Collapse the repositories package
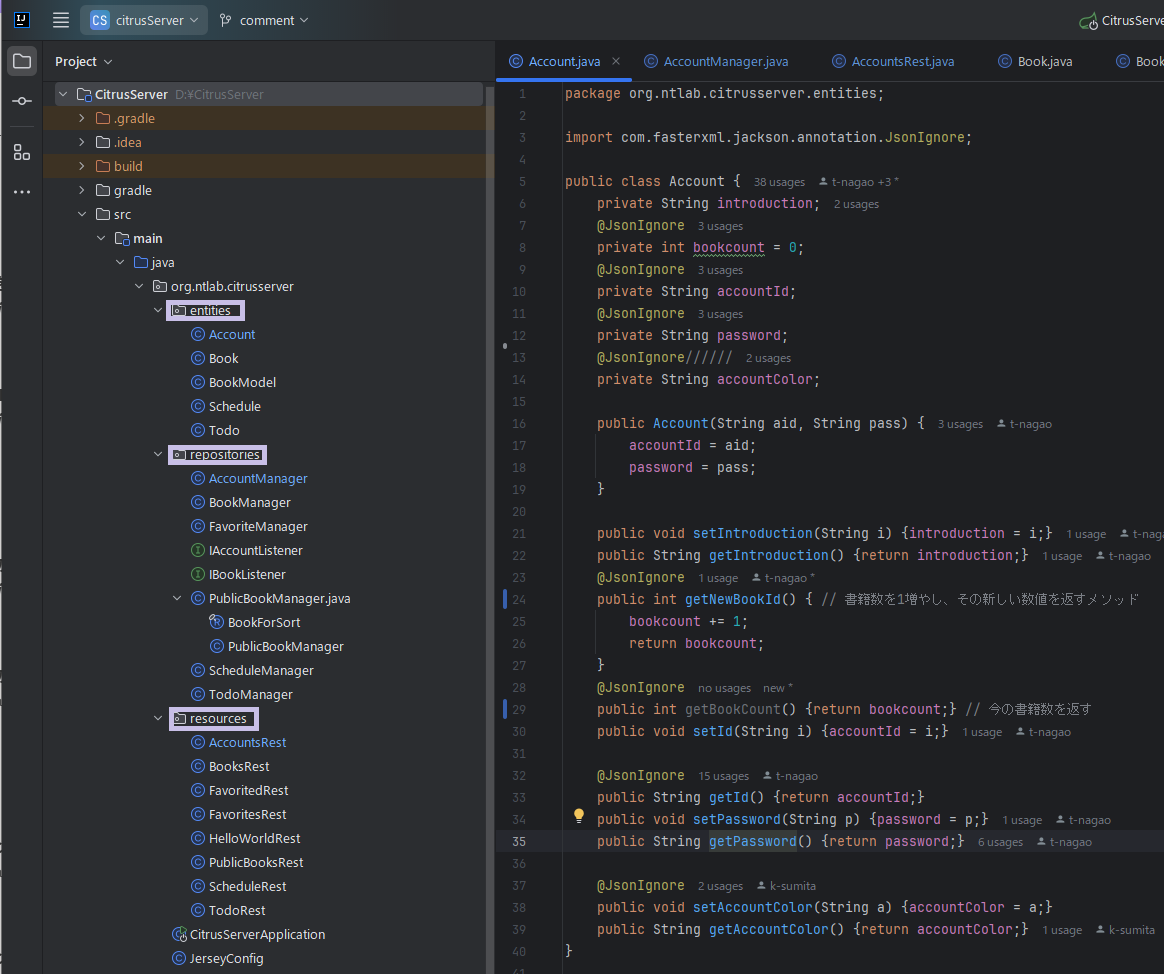This screenshot has height=974, width=1164. [x=157, y=454]
